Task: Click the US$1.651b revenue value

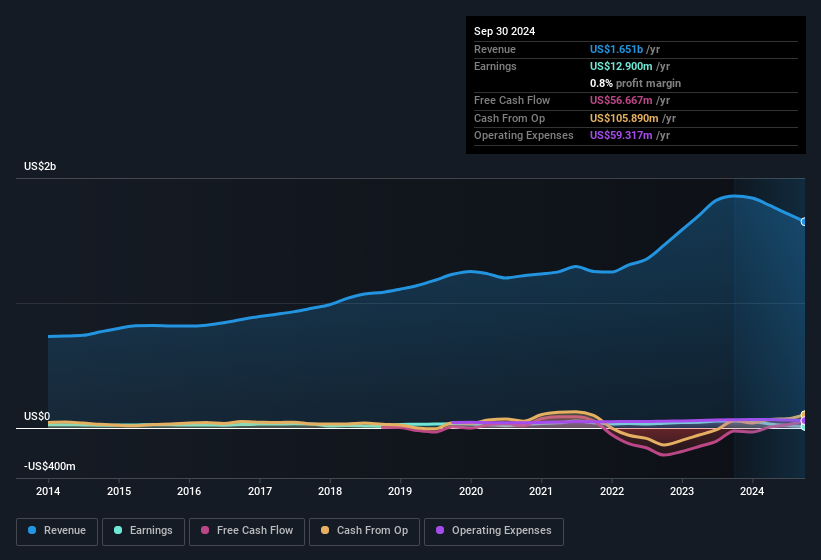Action: coord(616,49)
